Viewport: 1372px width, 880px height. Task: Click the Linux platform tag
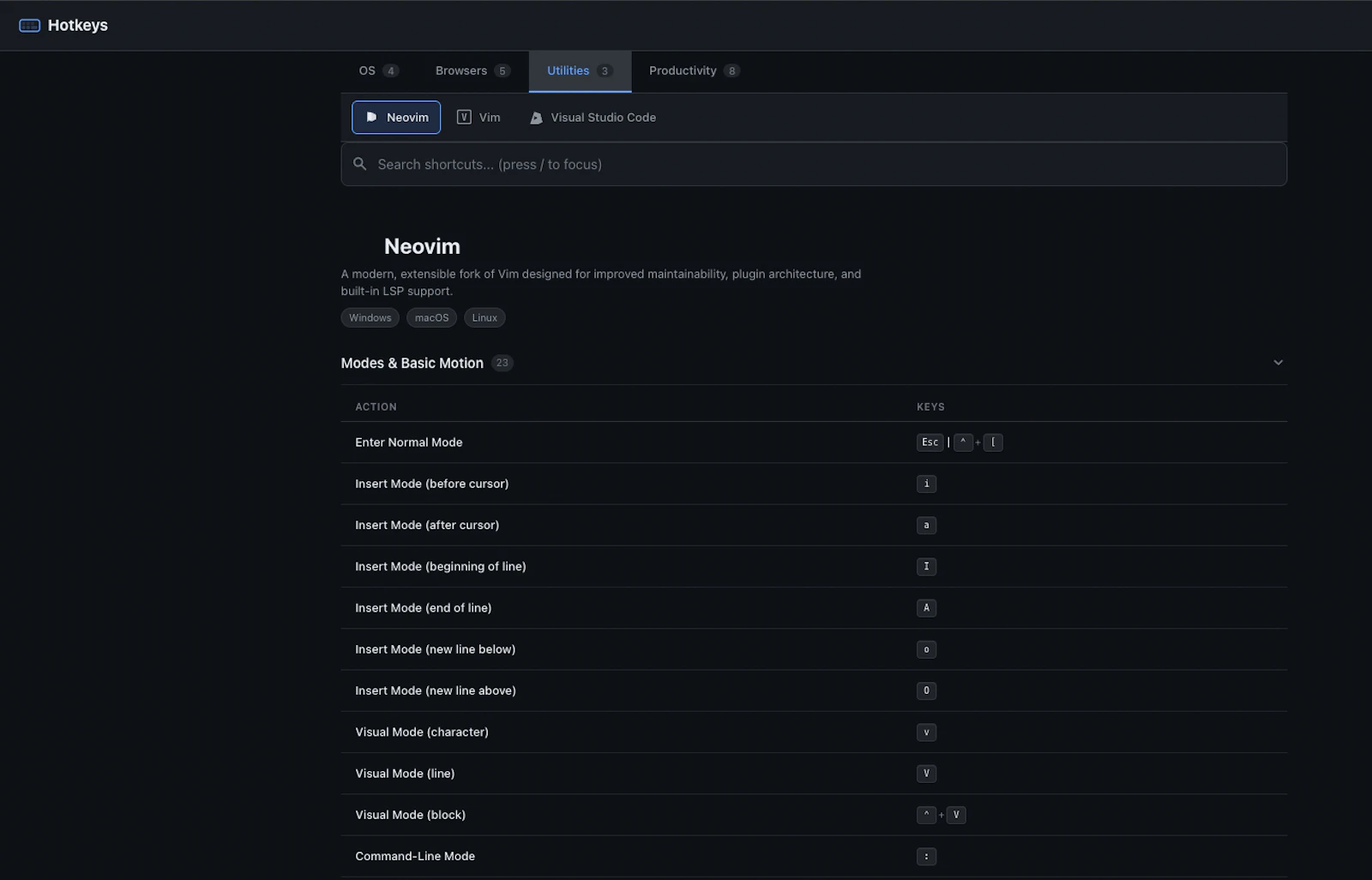tap(484, 318)
